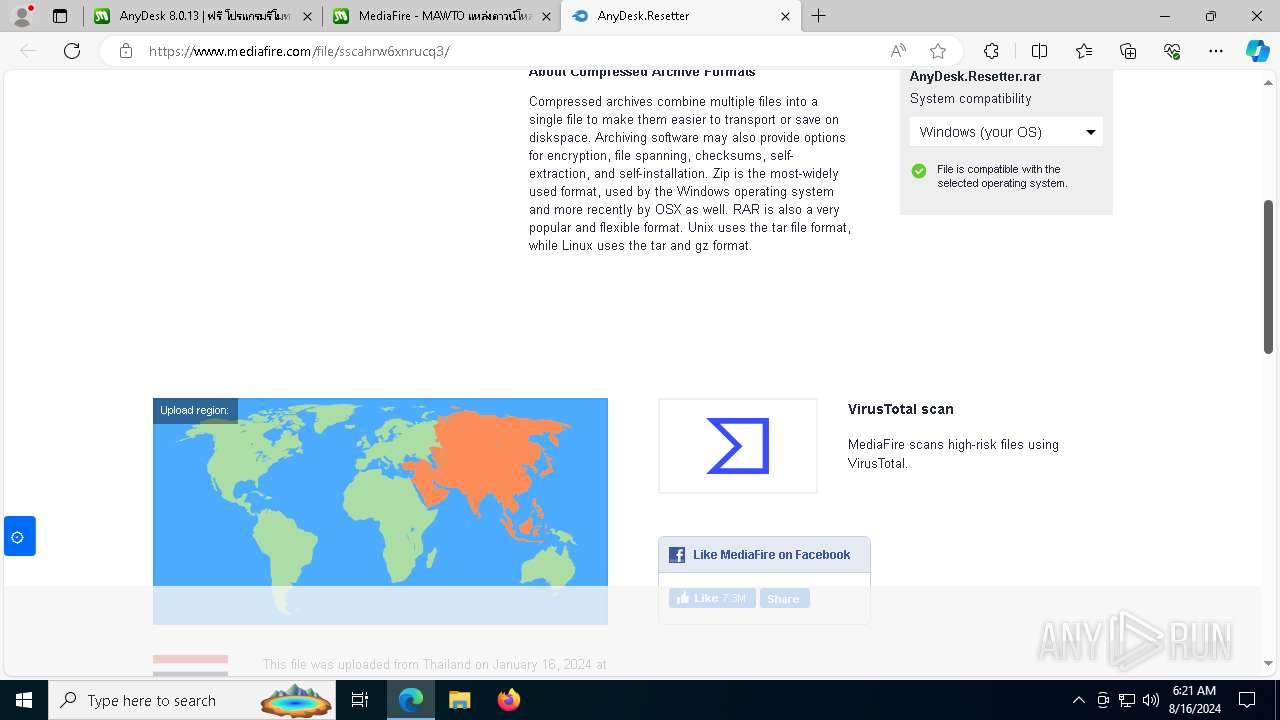This screenshot has height=720, width=1280.
Task: Open the Favorites list
Action: [x=1084, y=51]
